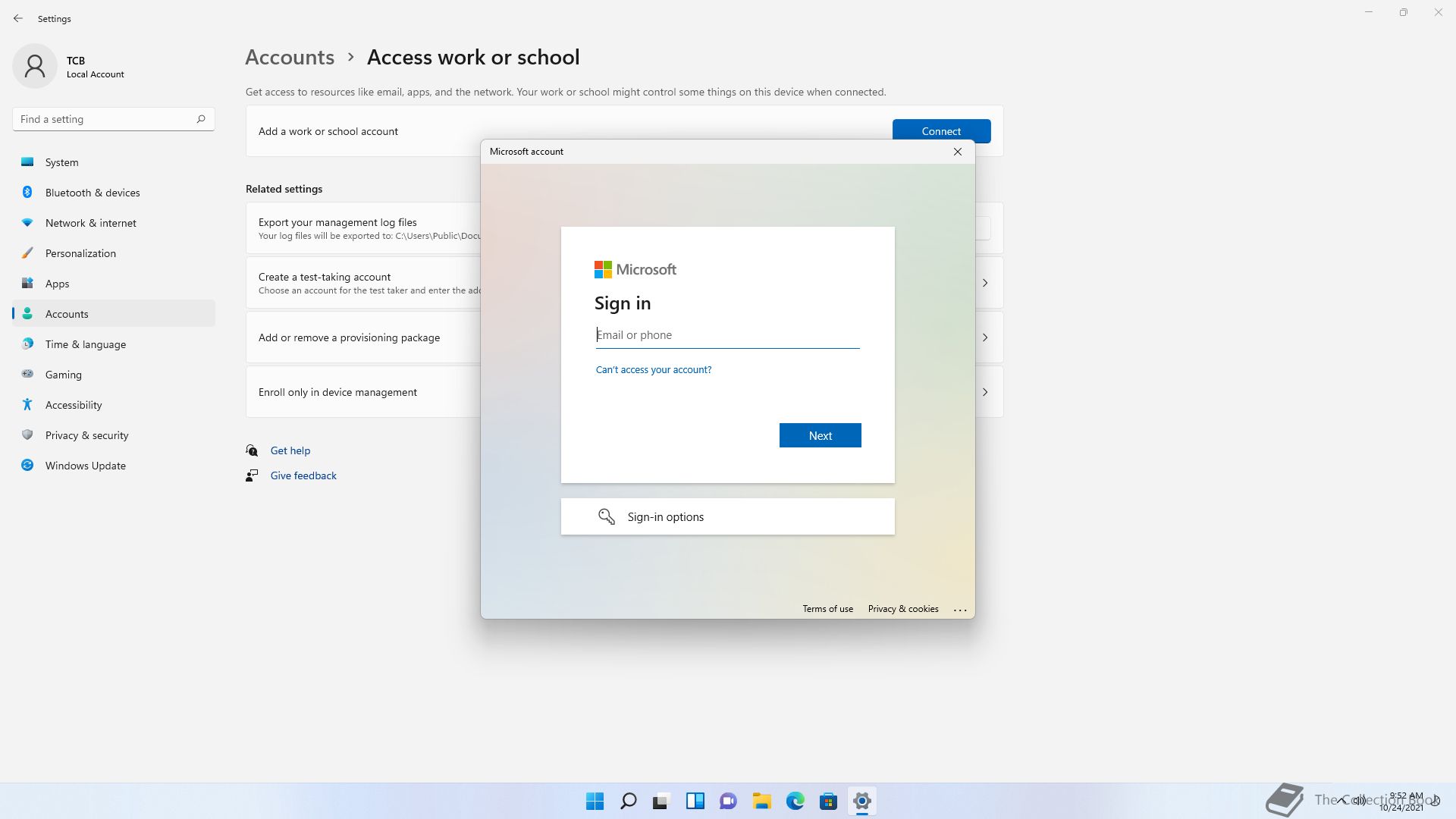Go to Privacy & security settings
Screen dimensions: 1456x819
click(114, 435)
